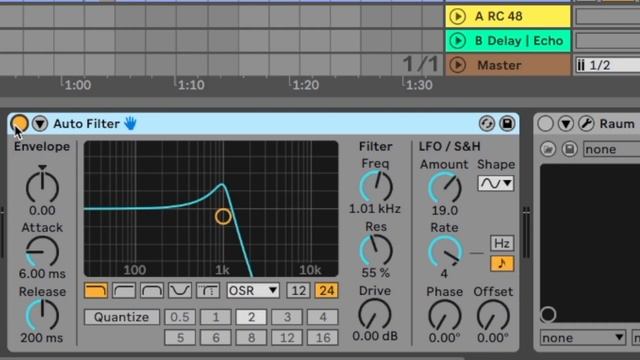The height and width of the screenshot is (360, 640).
Task: Click Raum plug-in save preset icon
Action: [x=569, y=149]
